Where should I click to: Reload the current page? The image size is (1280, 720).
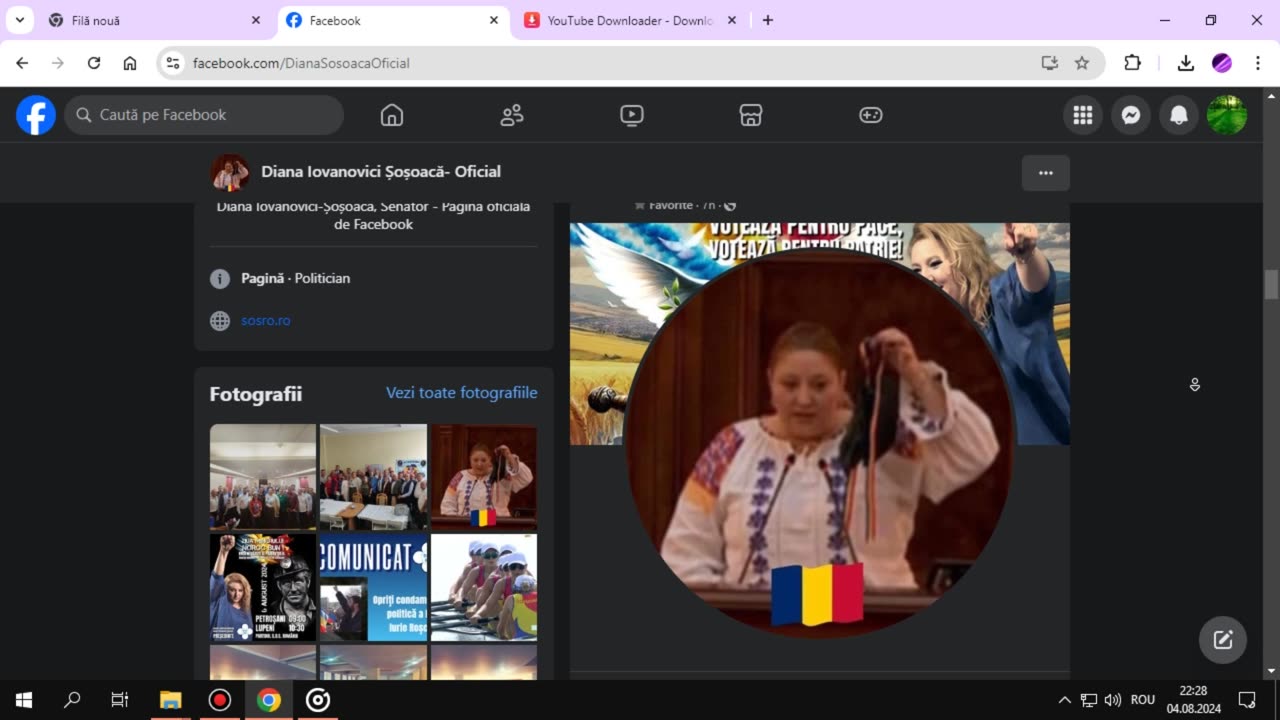94,63
